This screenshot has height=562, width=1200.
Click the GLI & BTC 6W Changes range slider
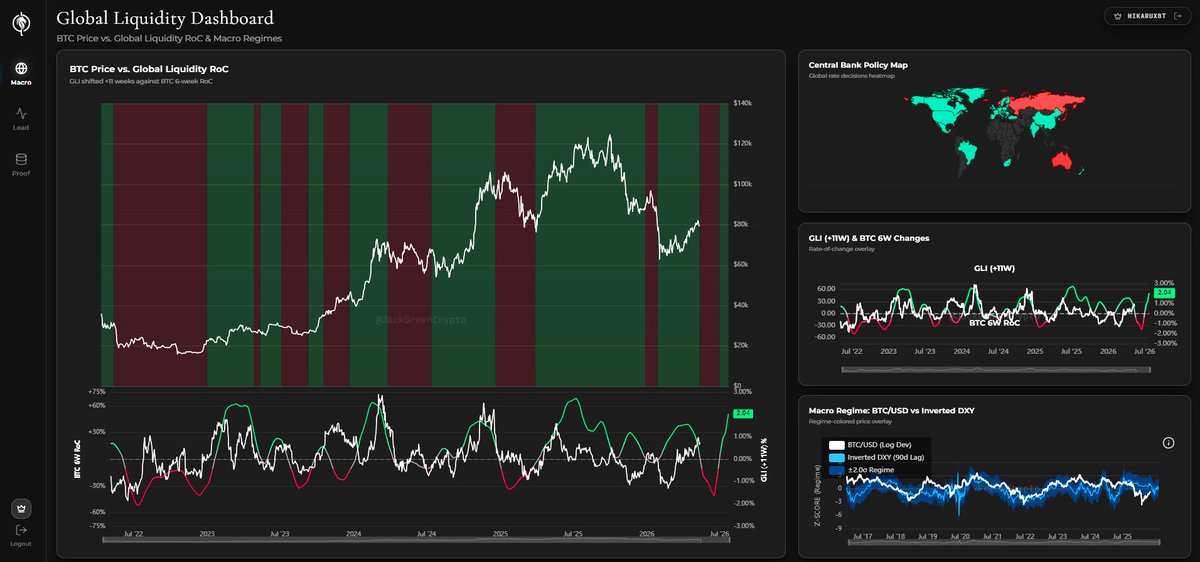(x=995, y=371)
